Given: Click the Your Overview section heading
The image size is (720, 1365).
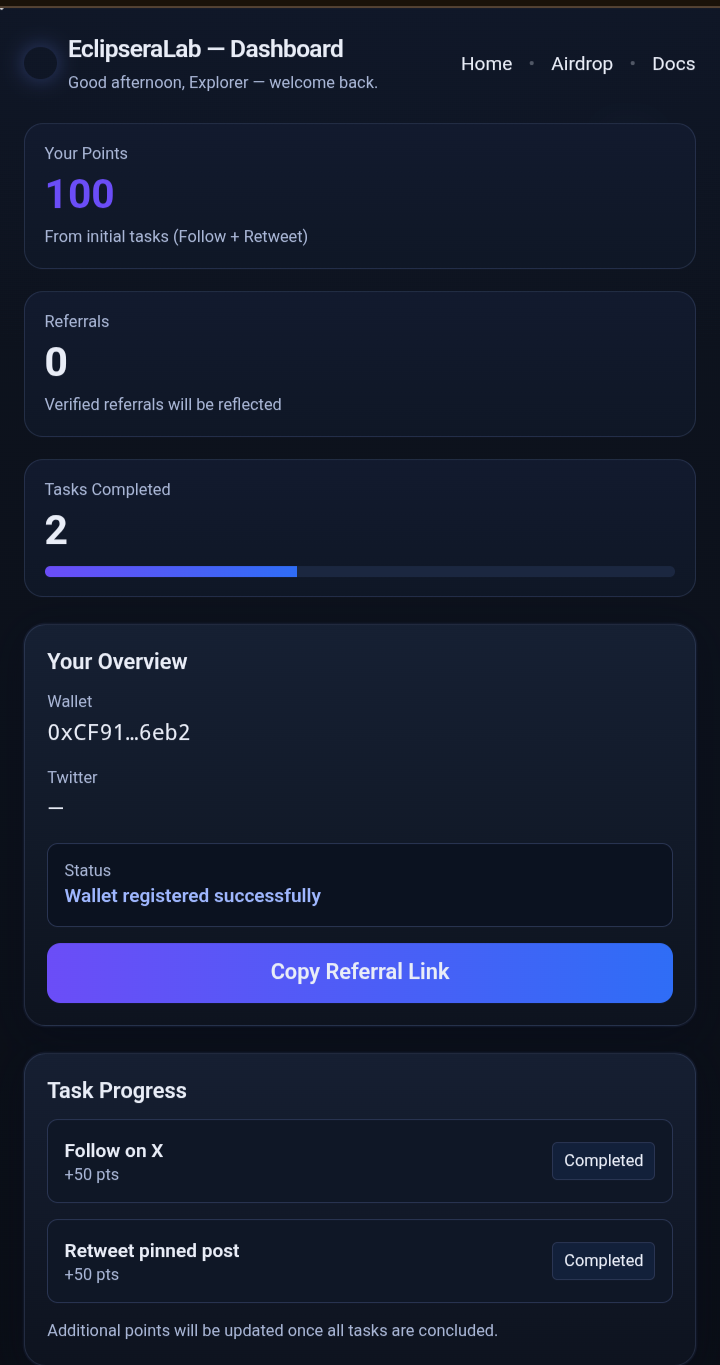Looking at the screenshot, I should (x=117, y=662).
